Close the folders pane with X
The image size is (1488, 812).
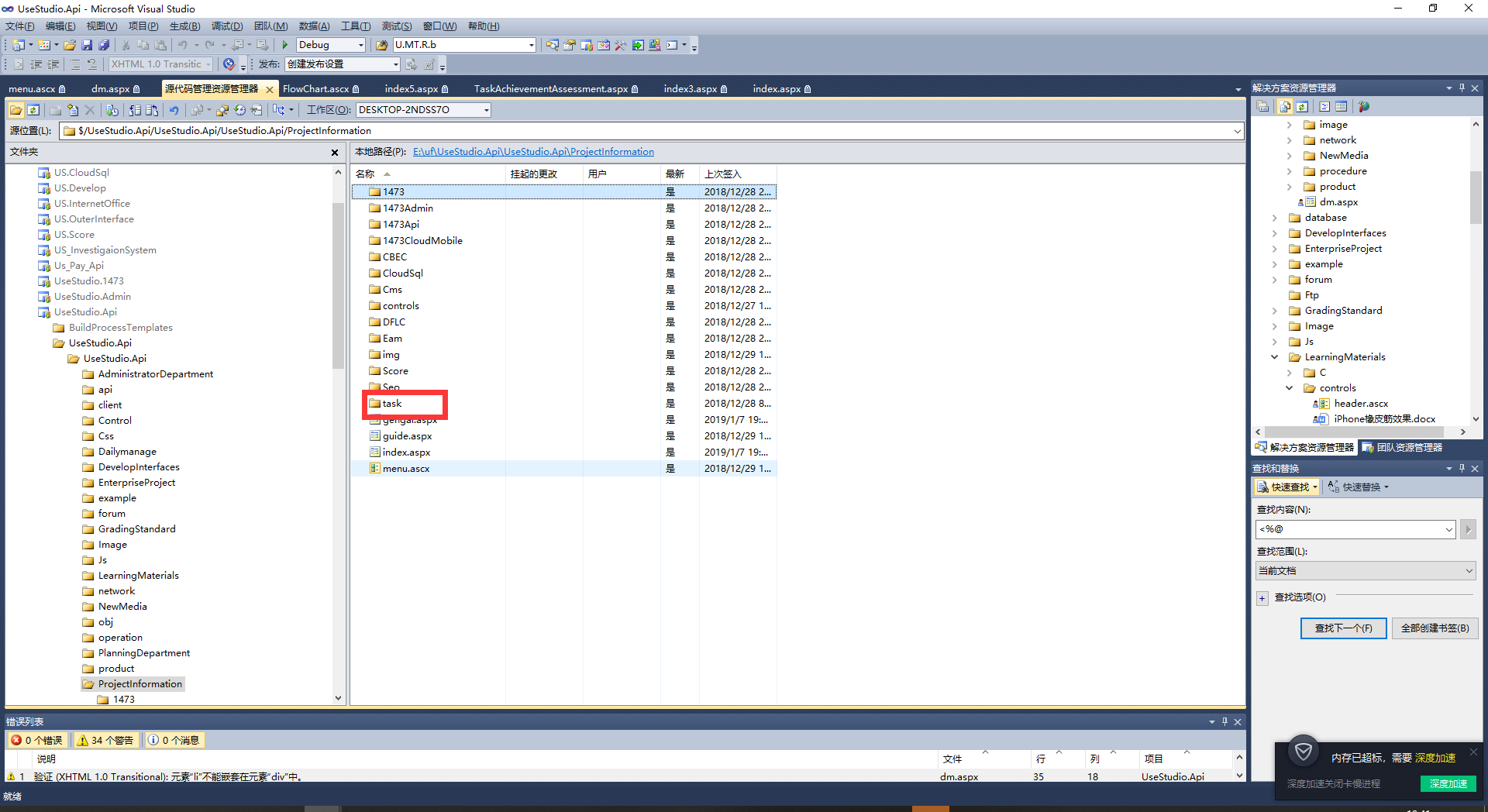335,153
